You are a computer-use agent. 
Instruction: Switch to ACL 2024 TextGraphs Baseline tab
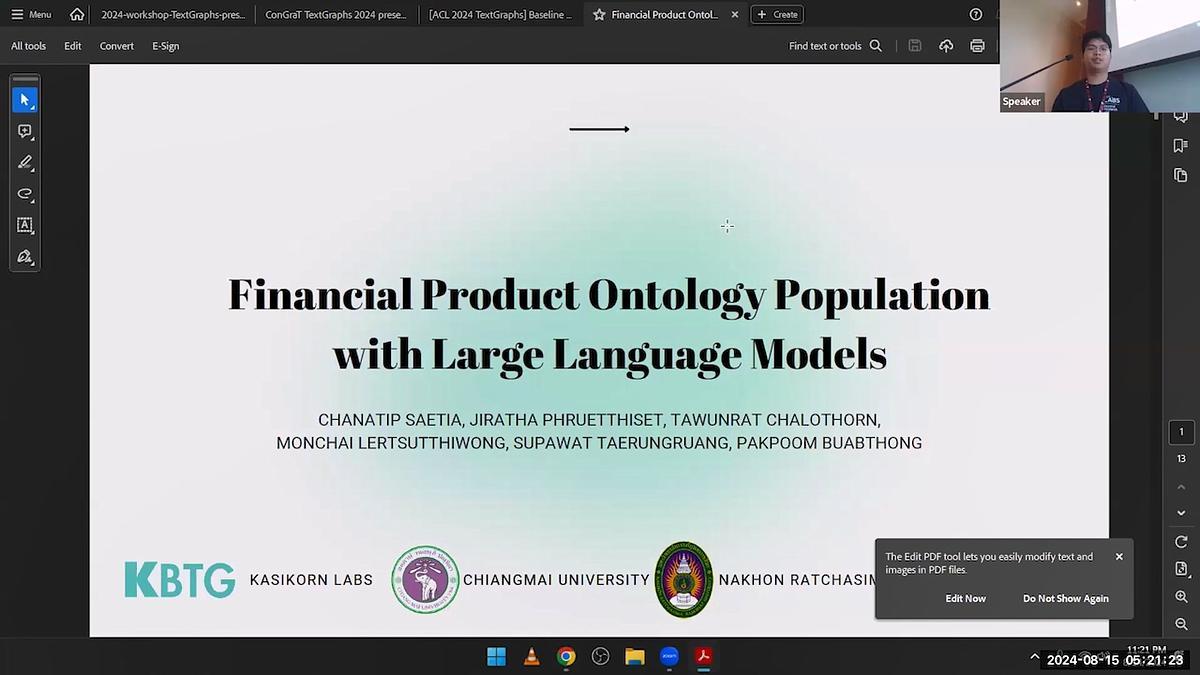pos(500,14)
